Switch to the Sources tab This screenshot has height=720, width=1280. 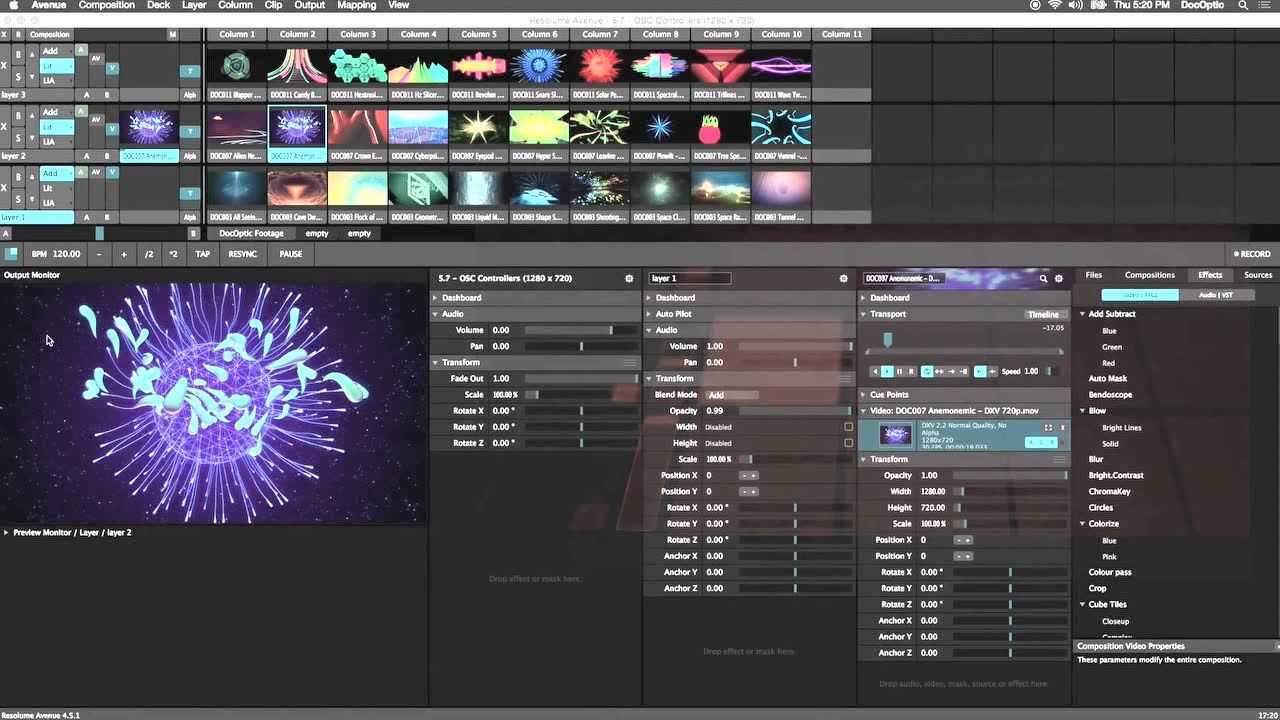1257,274
